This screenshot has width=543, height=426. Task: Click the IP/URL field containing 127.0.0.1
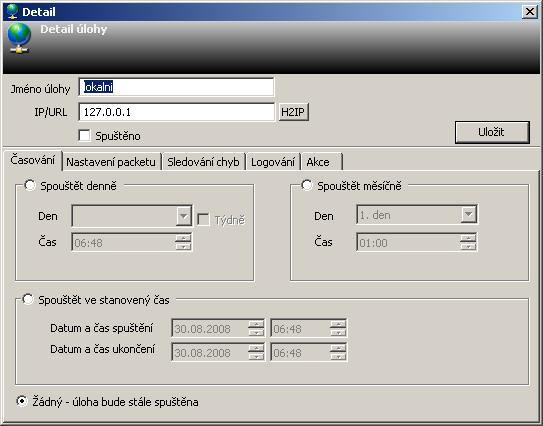(x=176, y=112)
